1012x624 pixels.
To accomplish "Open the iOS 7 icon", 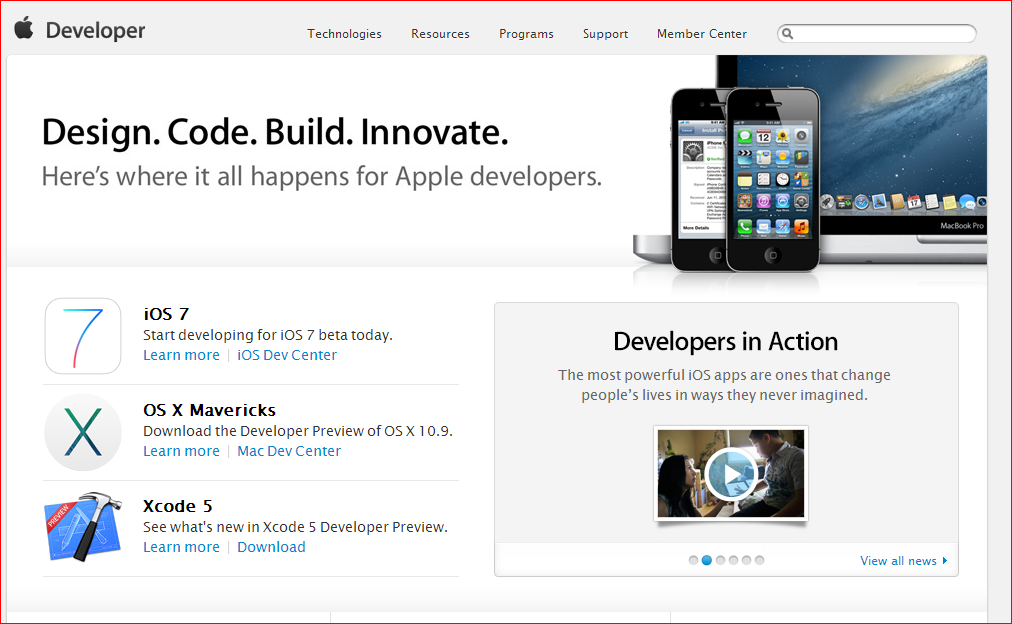I will (83, 336).
